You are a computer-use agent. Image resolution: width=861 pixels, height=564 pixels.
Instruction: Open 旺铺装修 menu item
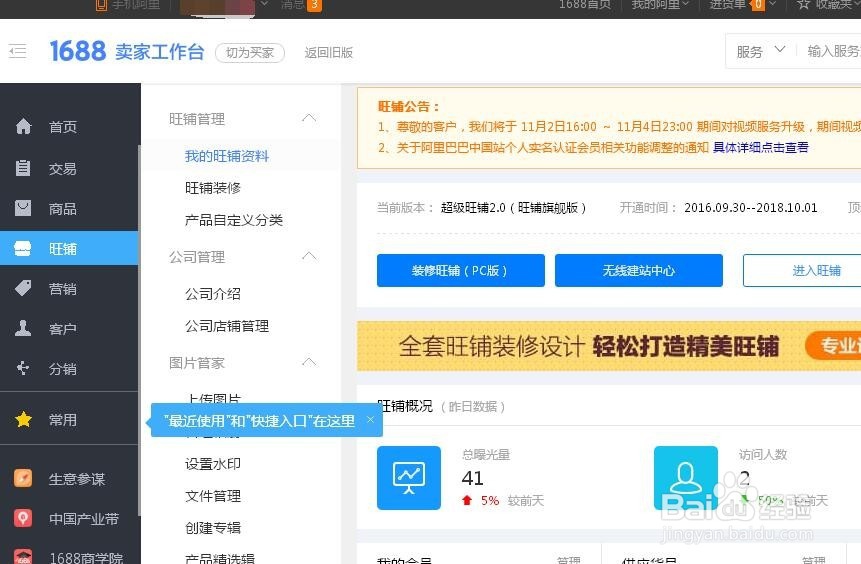[x=213, y=188]
